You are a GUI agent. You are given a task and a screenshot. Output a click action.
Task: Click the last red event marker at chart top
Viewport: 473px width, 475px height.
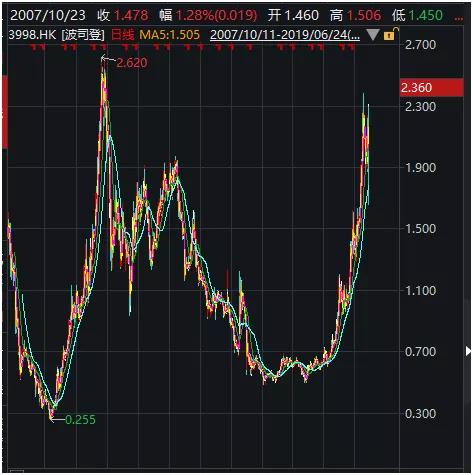(352, 48)
